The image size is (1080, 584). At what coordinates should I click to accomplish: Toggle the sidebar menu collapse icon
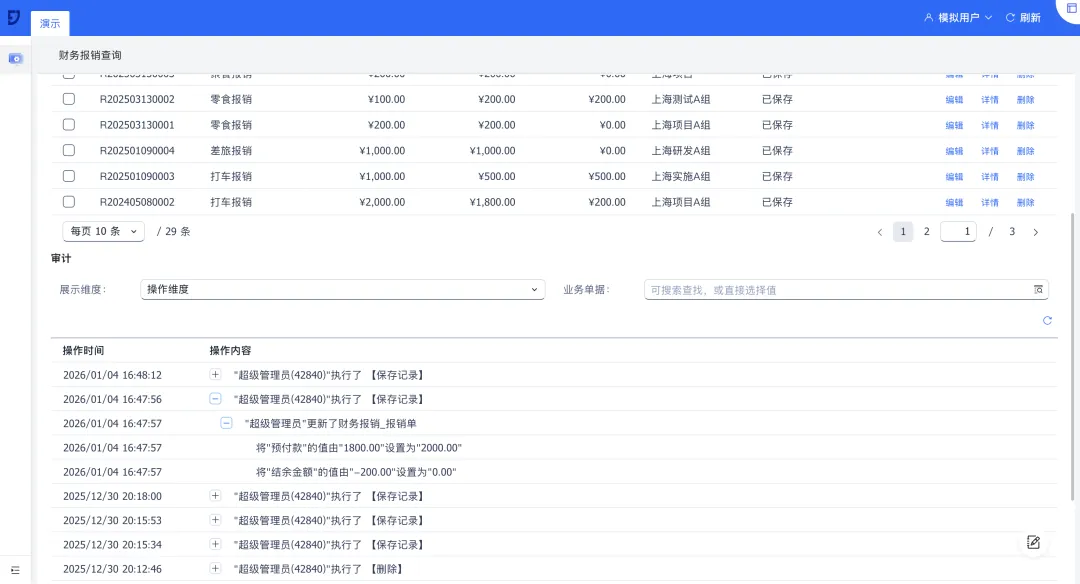[x=15, y=570]
